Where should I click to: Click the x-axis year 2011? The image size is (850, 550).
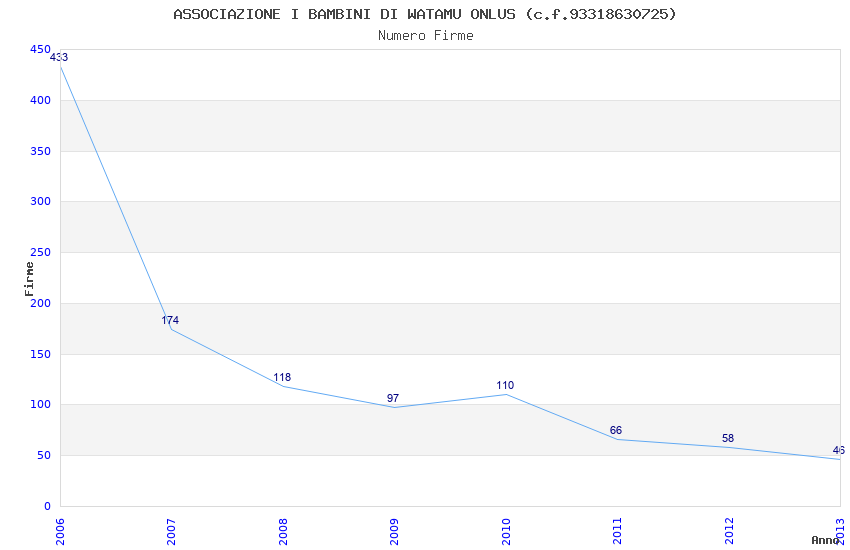[x=617, y=532]
